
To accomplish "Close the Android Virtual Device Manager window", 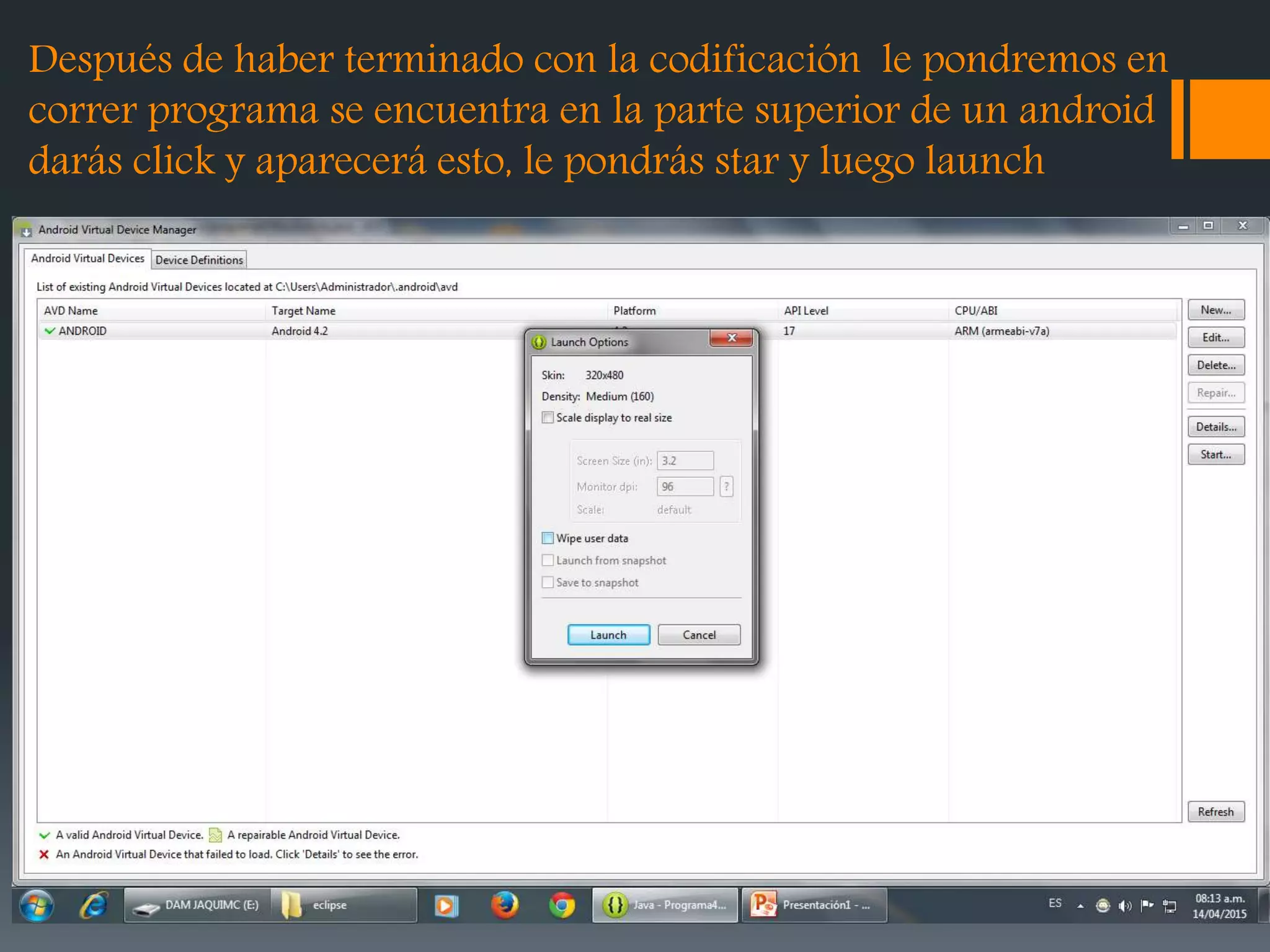I will [1242, 226].
